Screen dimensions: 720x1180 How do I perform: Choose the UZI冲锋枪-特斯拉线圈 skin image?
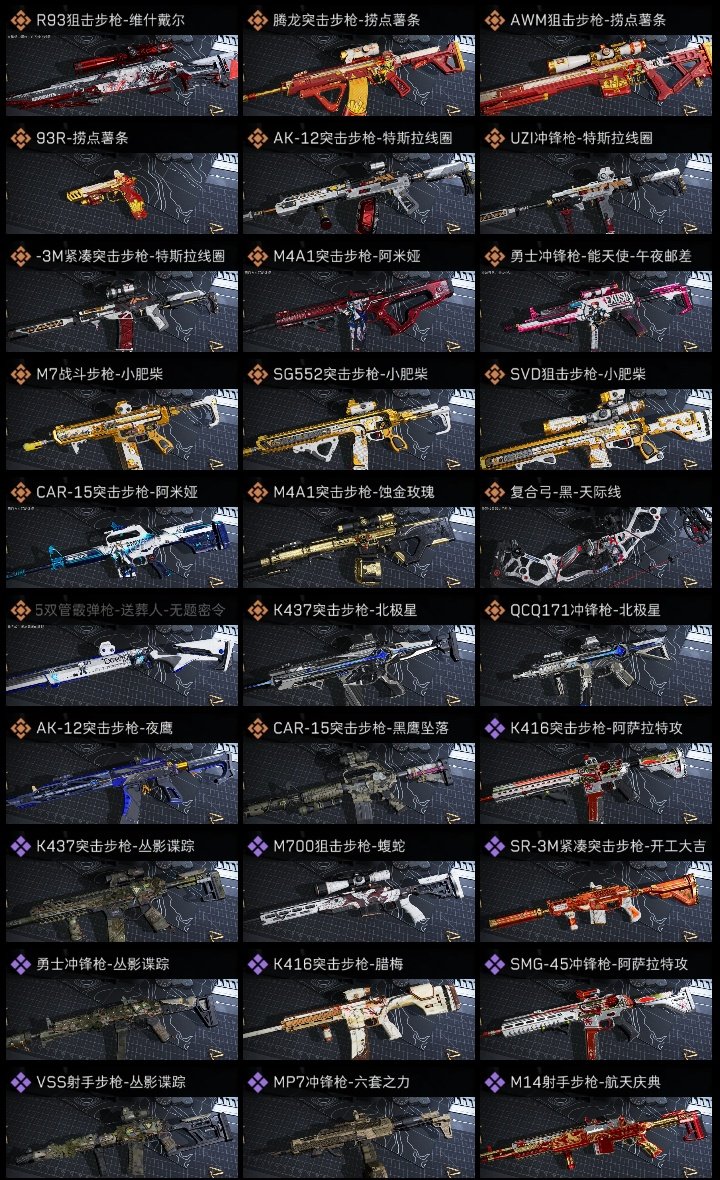[x=596, y=193]
